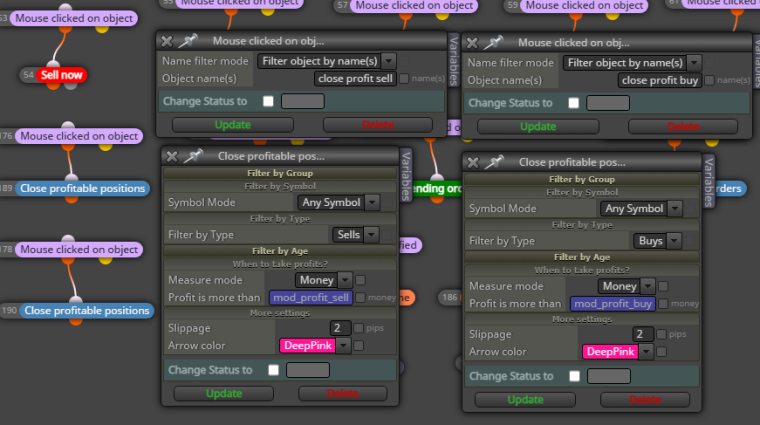Toggle money checkbox next to mod_profit_buy
This screenshot has height=425, width=760.
click(663, 304)
